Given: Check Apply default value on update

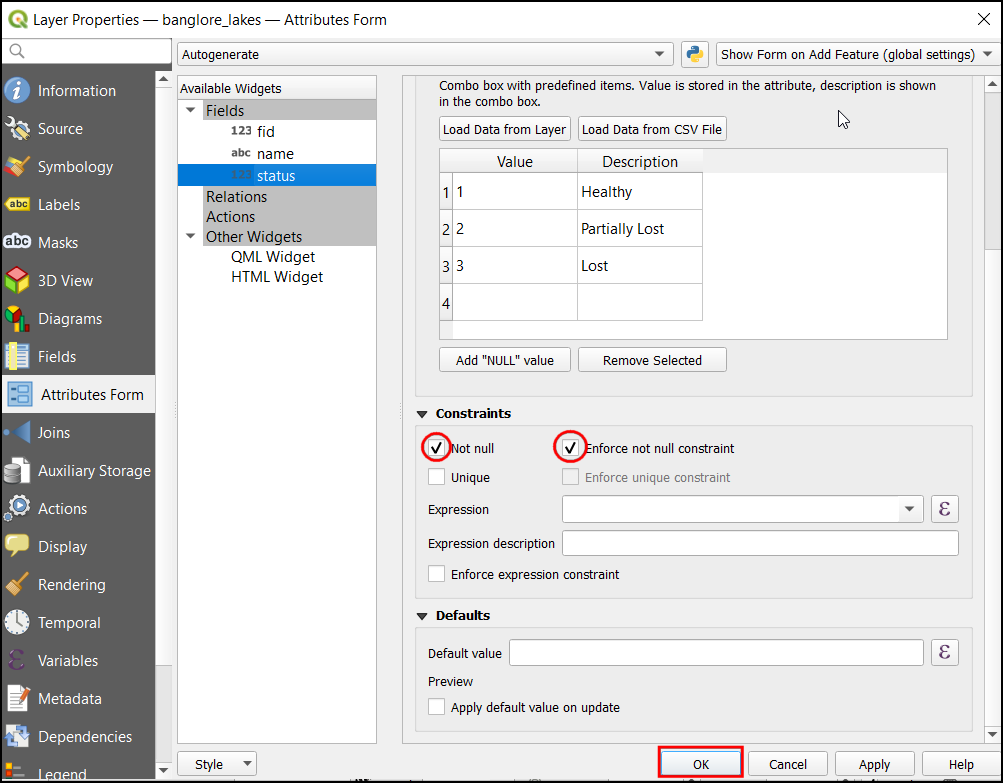Looking at the screenshot, I should (436, 707).
